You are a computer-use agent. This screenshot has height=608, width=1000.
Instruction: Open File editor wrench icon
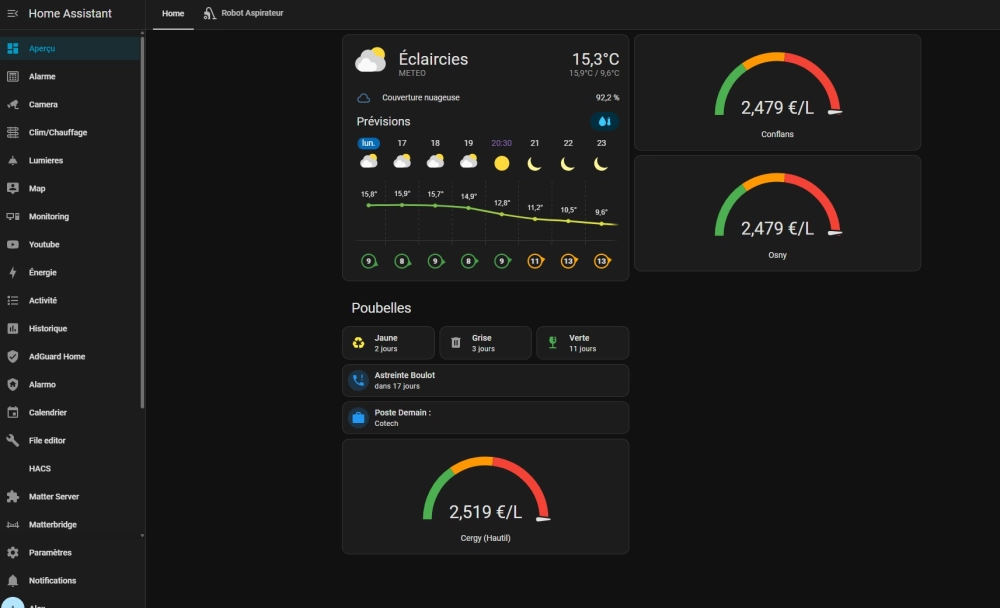coord(13,440)
